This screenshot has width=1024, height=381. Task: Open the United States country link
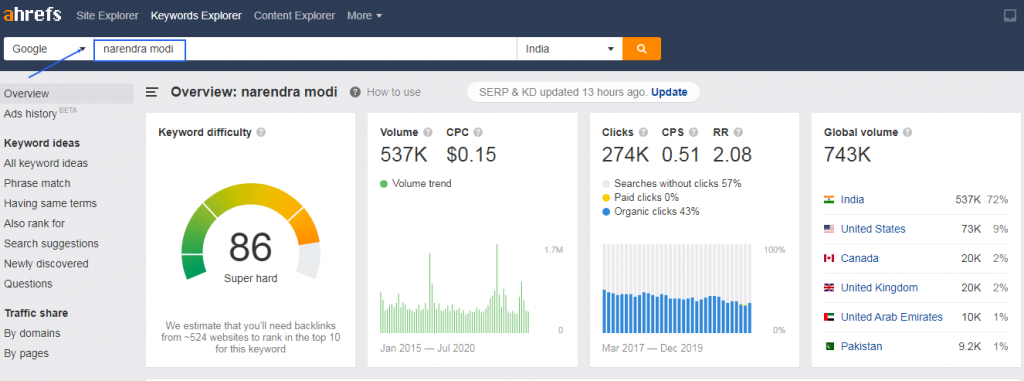(x=873, y=229)
